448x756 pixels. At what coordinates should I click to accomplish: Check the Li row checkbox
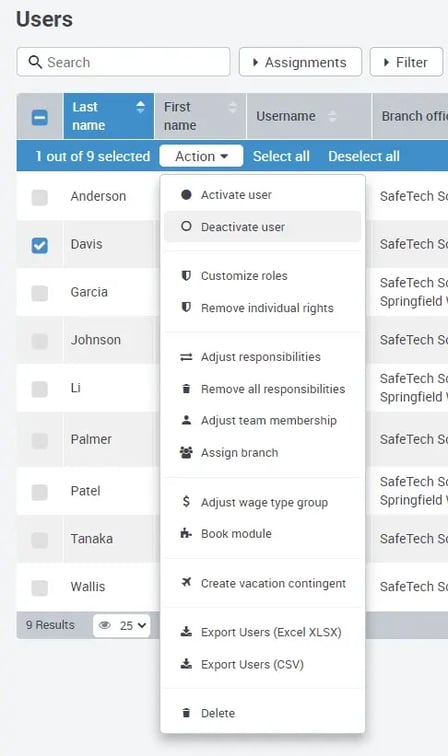40,389
